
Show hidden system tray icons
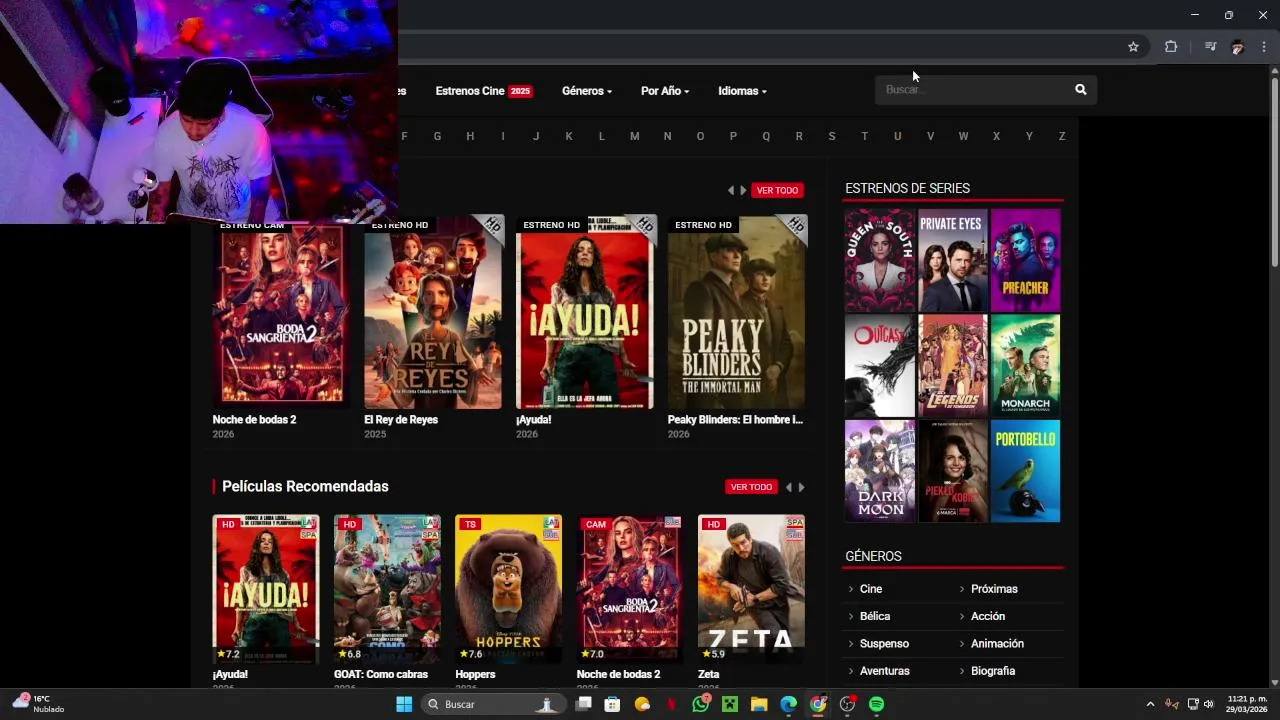(x=1150, y=704)
